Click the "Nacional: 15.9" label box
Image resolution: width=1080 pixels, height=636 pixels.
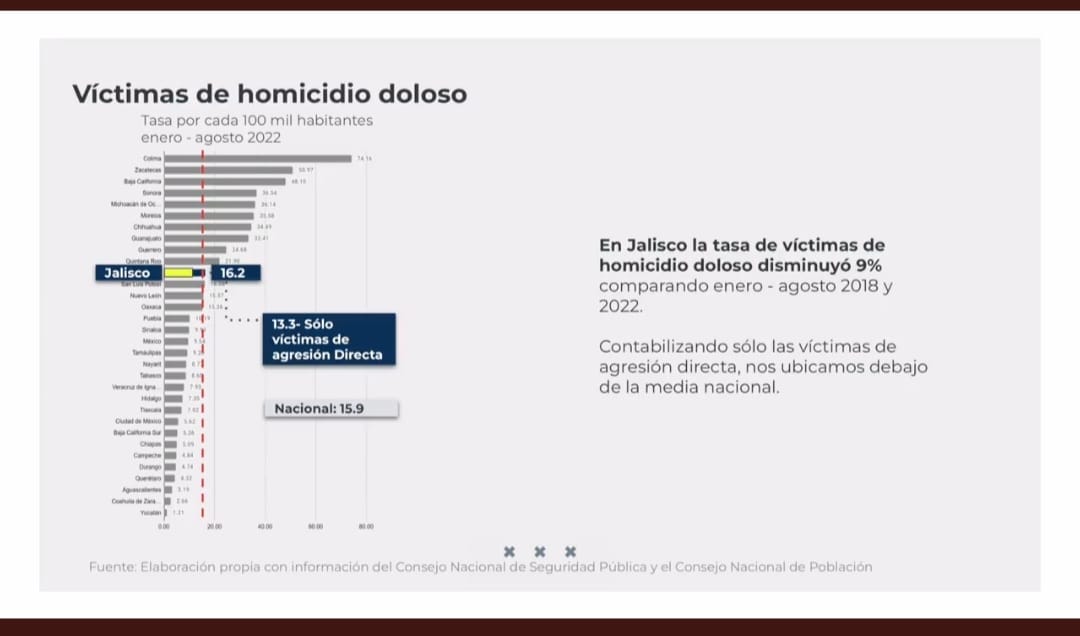331,409
